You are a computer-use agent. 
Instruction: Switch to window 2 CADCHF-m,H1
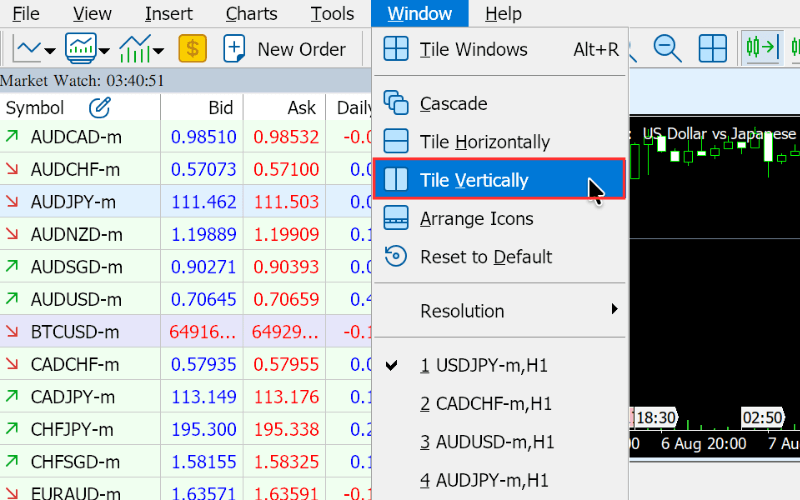tap(500, 404)
